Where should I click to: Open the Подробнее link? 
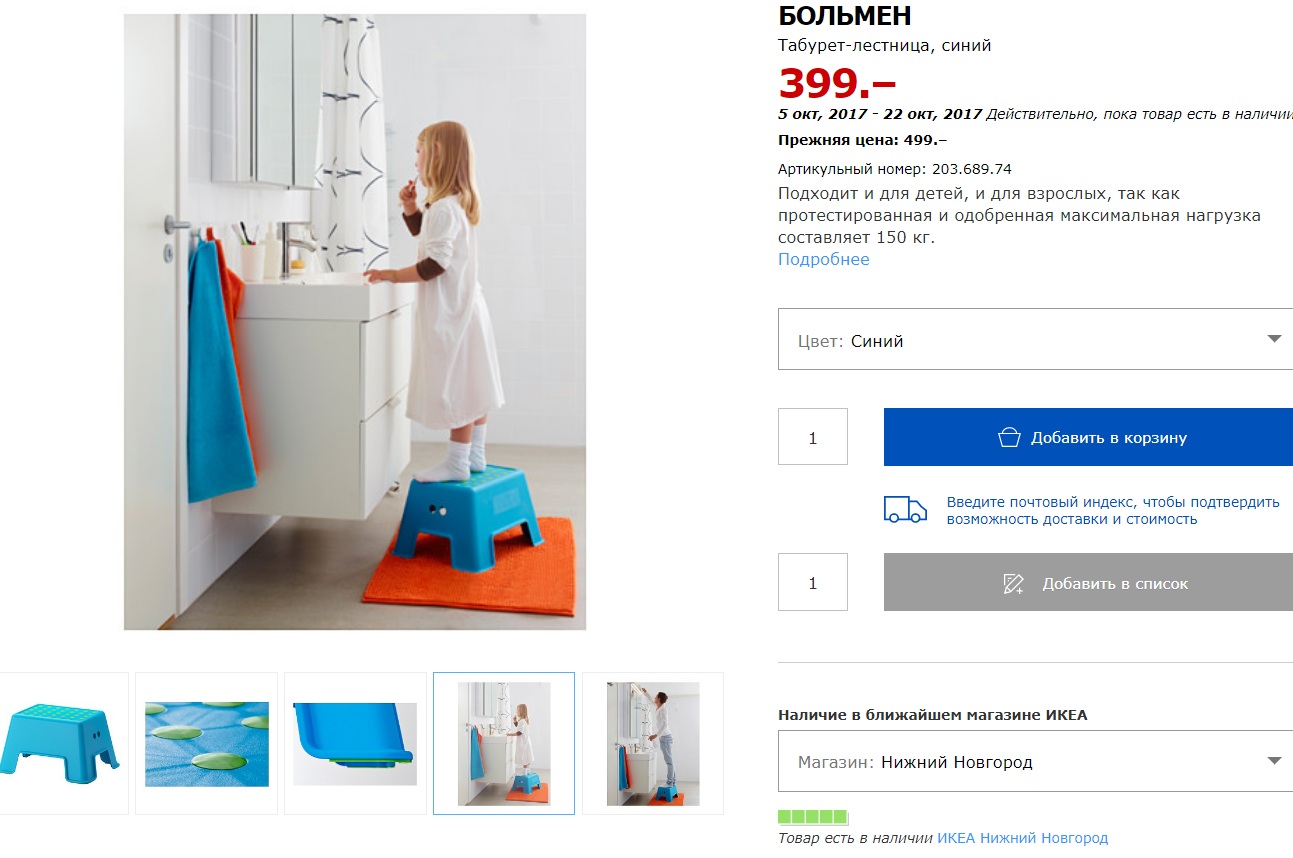click(x=824, y=260)
